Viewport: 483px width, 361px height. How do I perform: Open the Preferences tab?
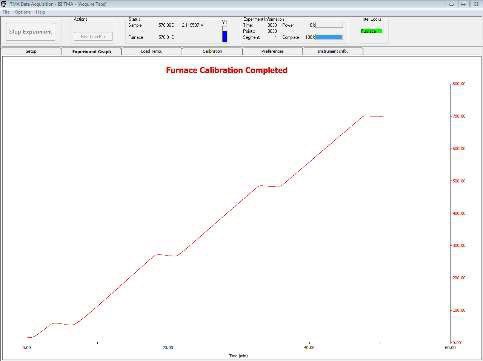(x=272, y=51)
